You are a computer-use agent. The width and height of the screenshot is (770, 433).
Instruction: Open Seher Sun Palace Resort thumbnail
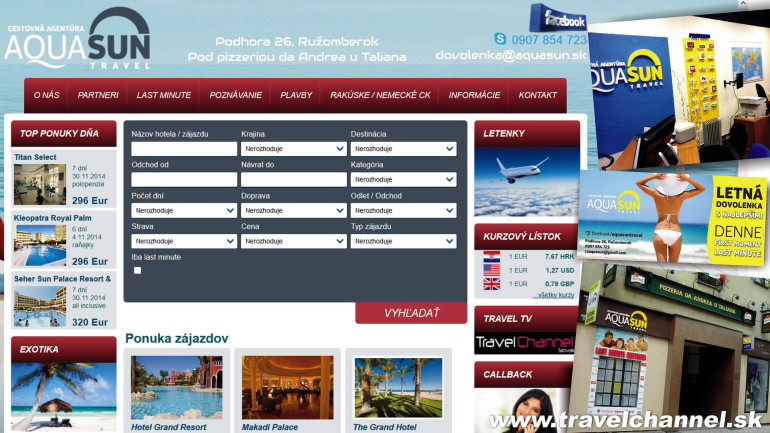tap(40, 306)
